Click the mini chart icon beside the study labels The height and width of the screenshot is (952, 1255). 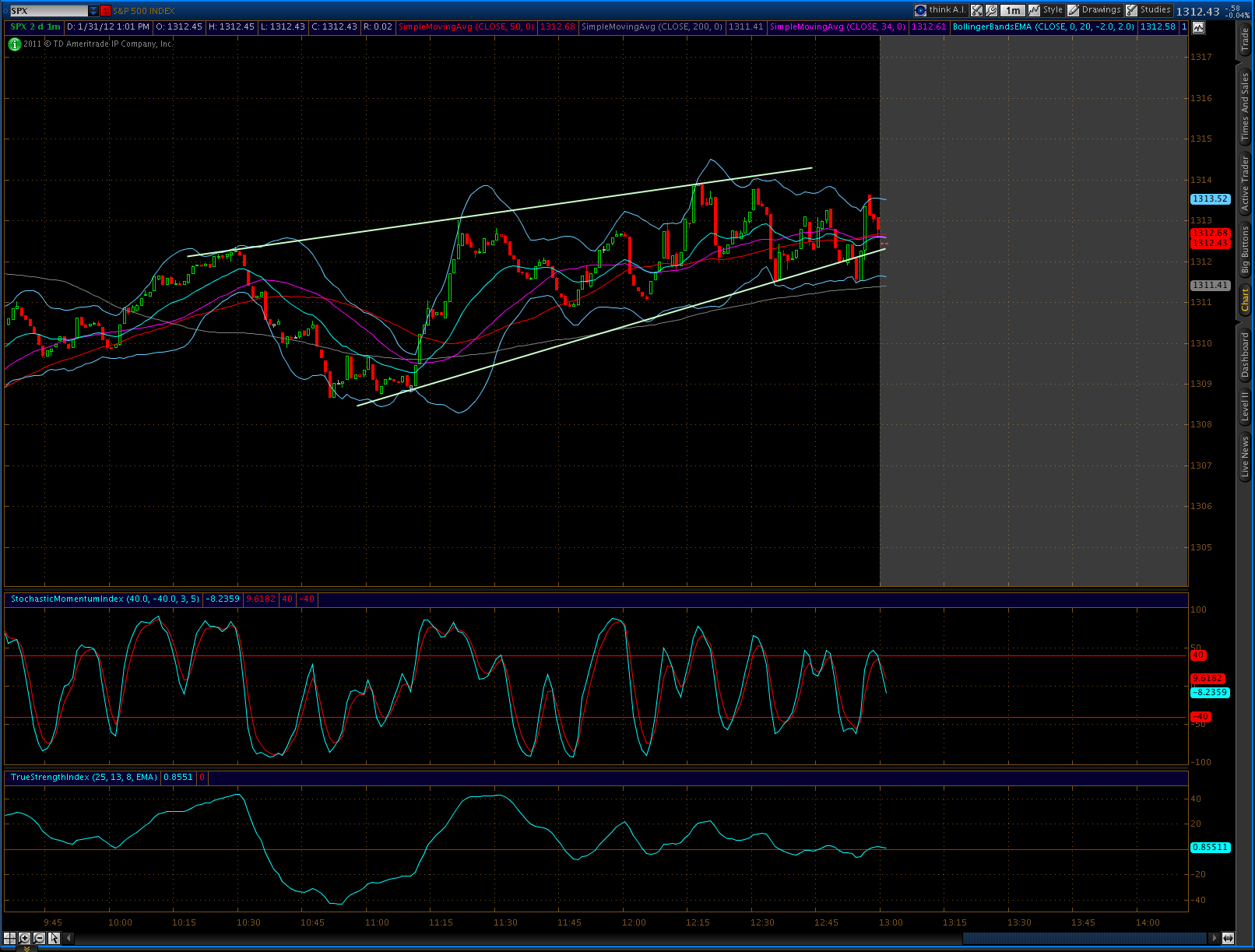coord(1198,27)
